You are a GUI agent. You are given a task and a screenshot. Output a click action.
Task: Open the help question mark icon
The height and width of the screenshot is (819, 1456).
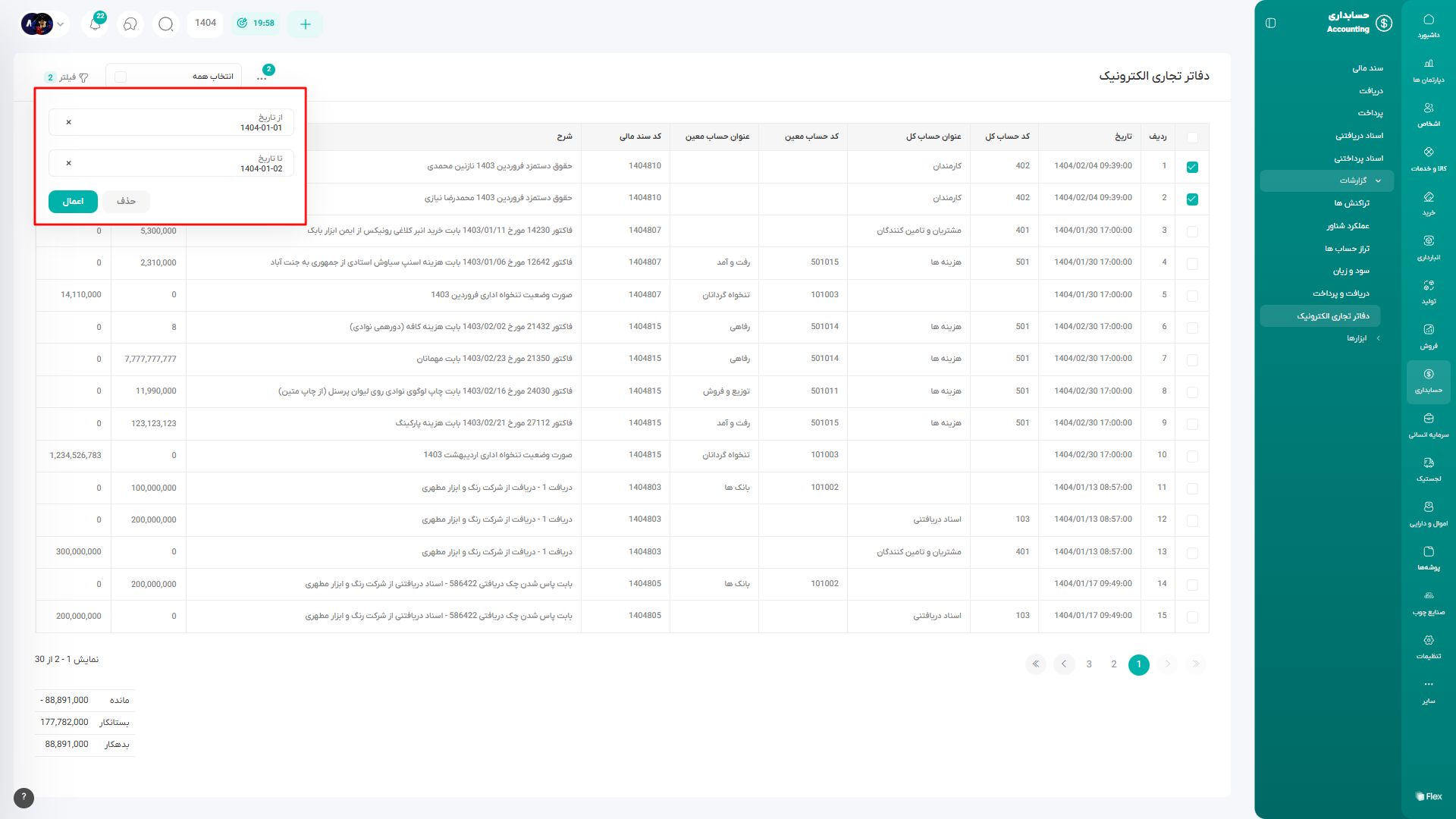coord(24,797)
